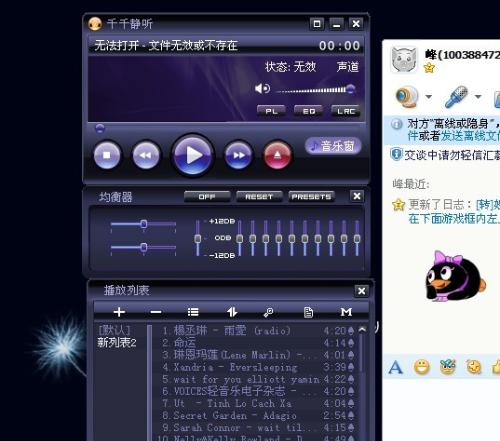Remove tracks with the minus icon
This screenshot has width=500, height=441.
[156, 312]
